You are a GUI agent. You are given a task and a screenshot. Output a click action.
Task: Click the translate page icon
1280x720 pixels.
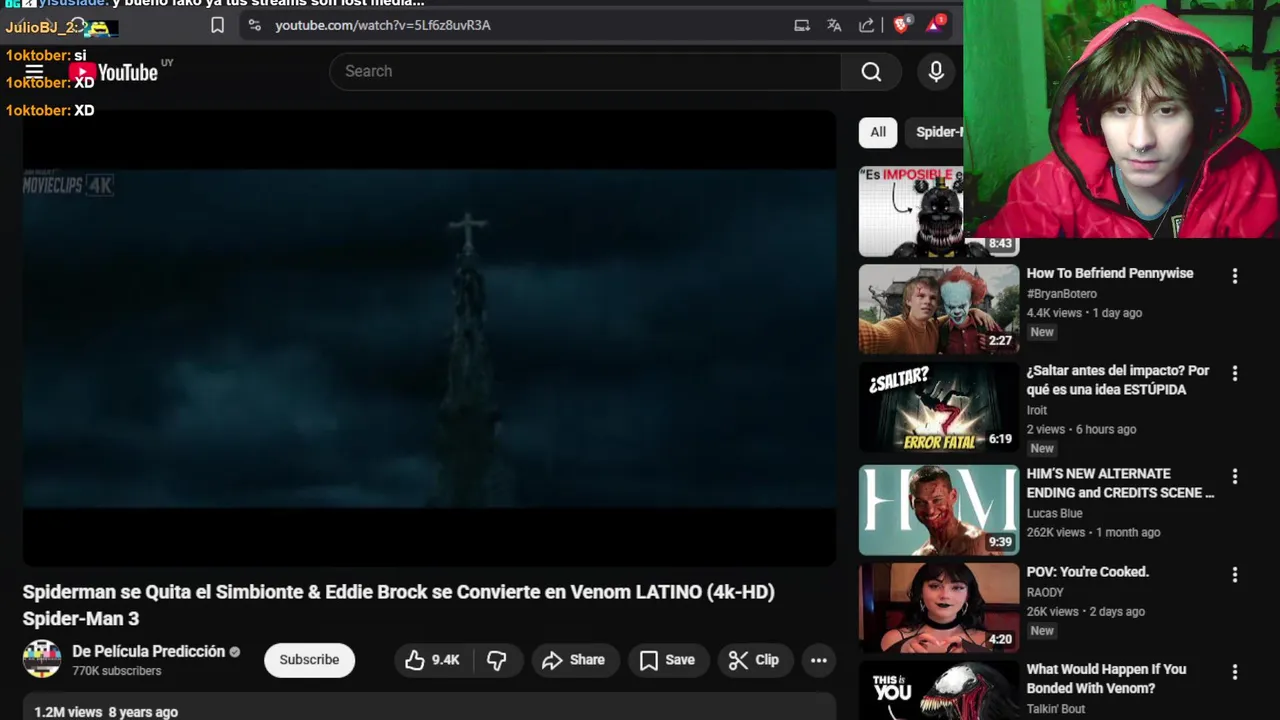[834, 25]
